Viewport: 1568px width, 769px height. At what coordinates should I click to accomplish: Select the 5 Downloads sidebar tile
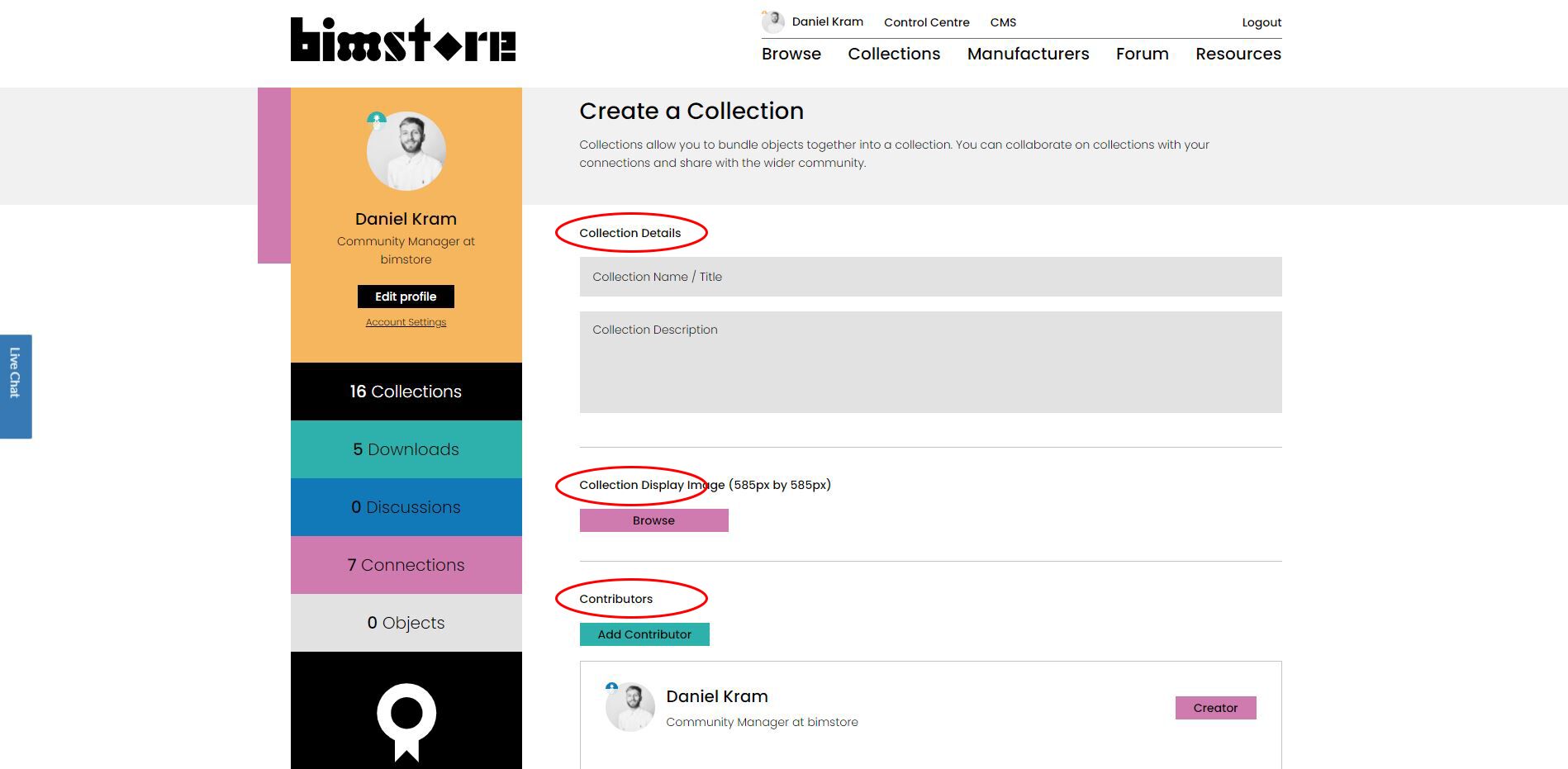[x=406, y=449]
